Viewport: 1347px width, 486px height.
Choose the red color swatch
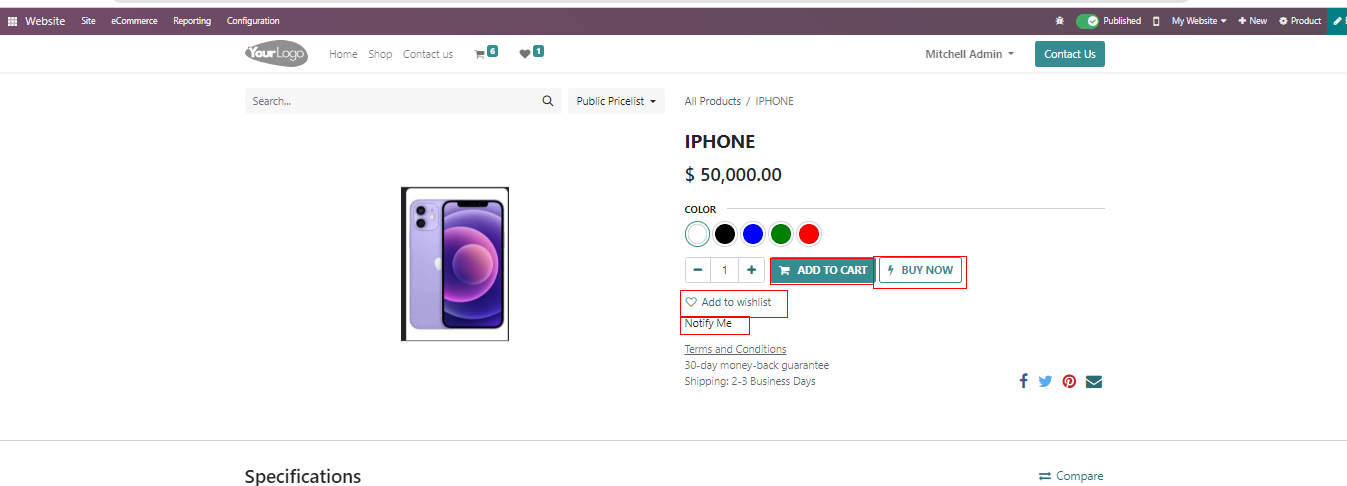click(809, 234)
